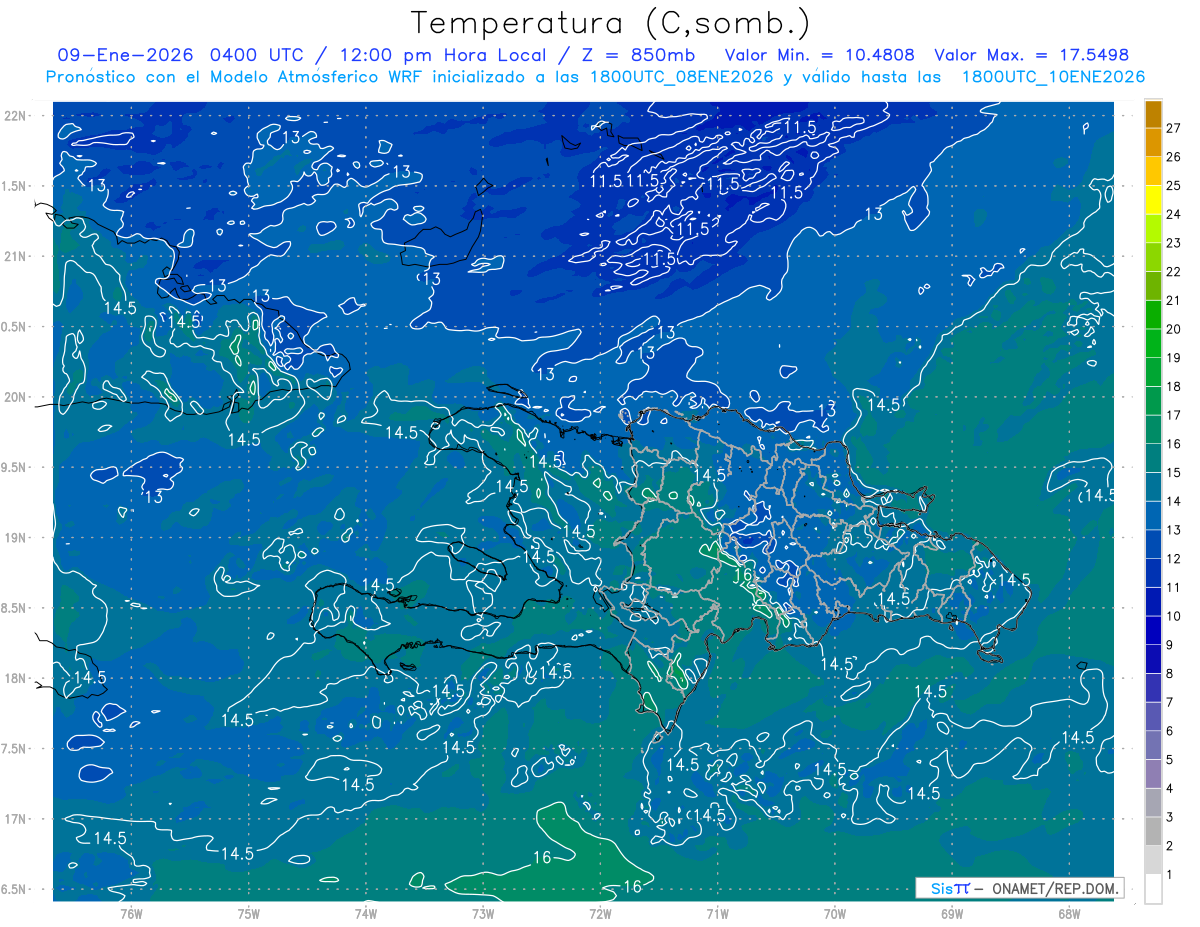The image size is (1200, 927).
Task: Click the title "Temperatura (C,somb.)"
Action: tap(611, 23)
